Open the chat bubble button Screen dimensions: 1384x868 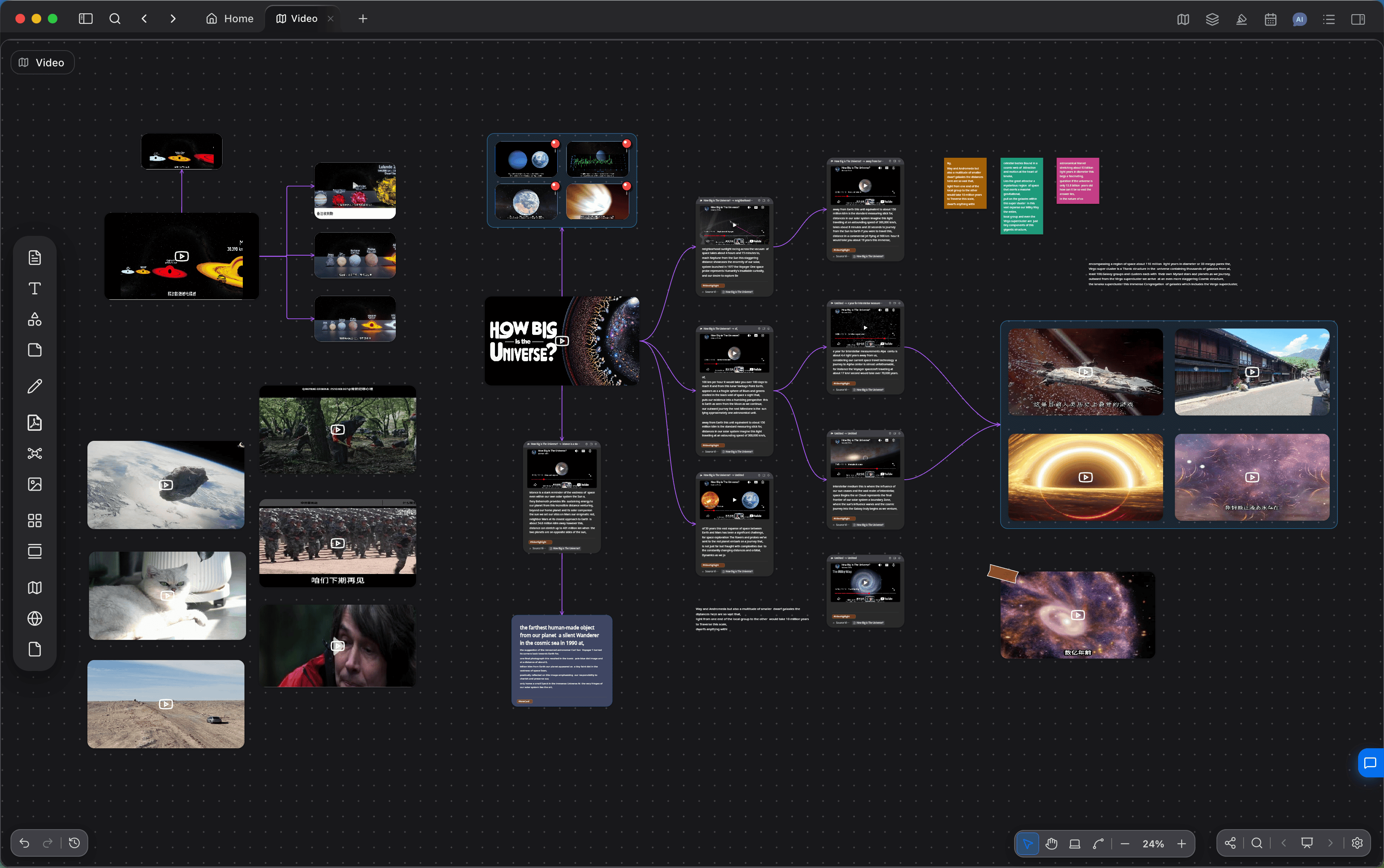(1370, 763)
